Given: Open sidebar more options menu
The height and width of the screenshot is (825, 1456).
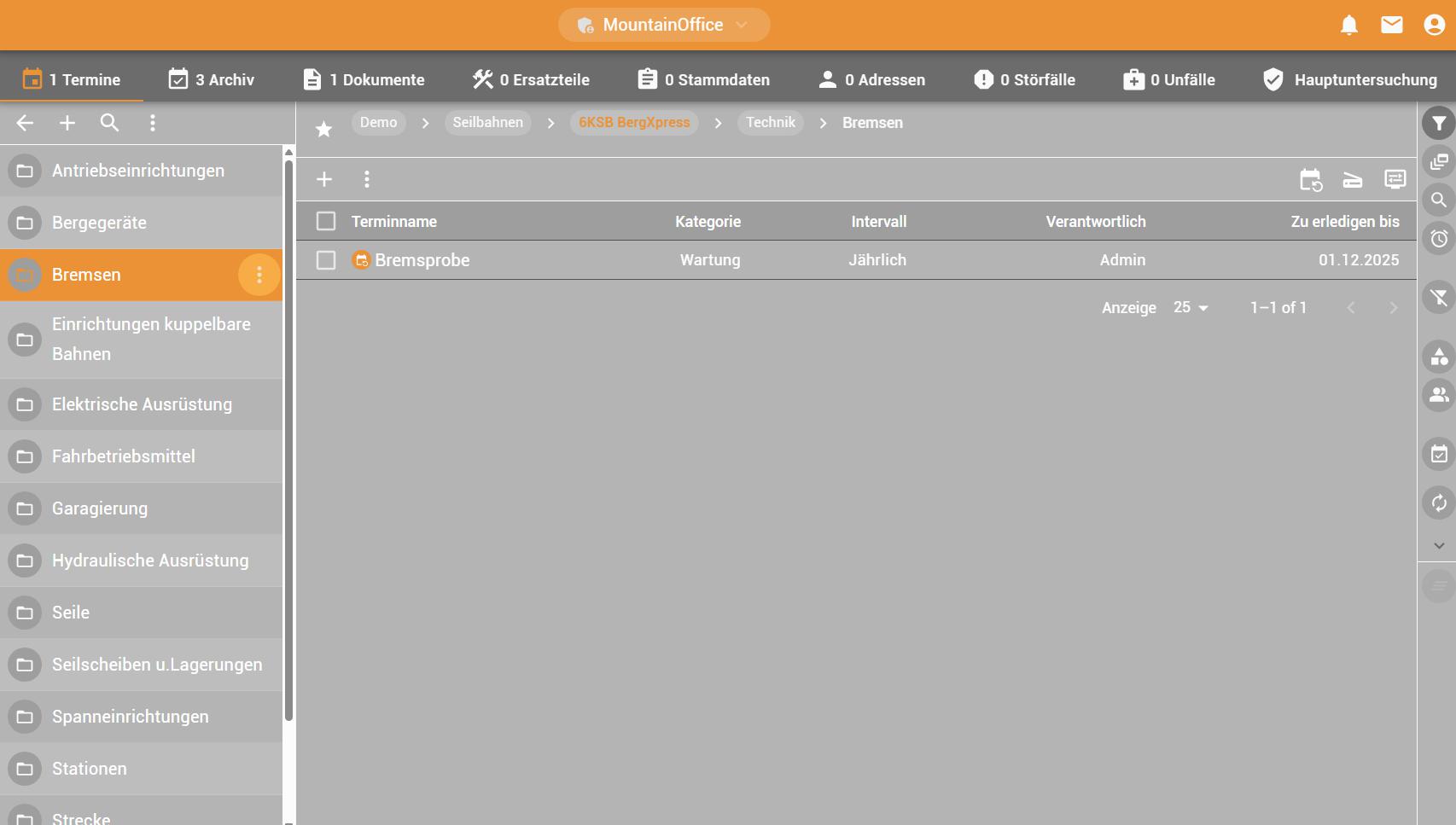Looking at the screenshot, I should 153,123.
